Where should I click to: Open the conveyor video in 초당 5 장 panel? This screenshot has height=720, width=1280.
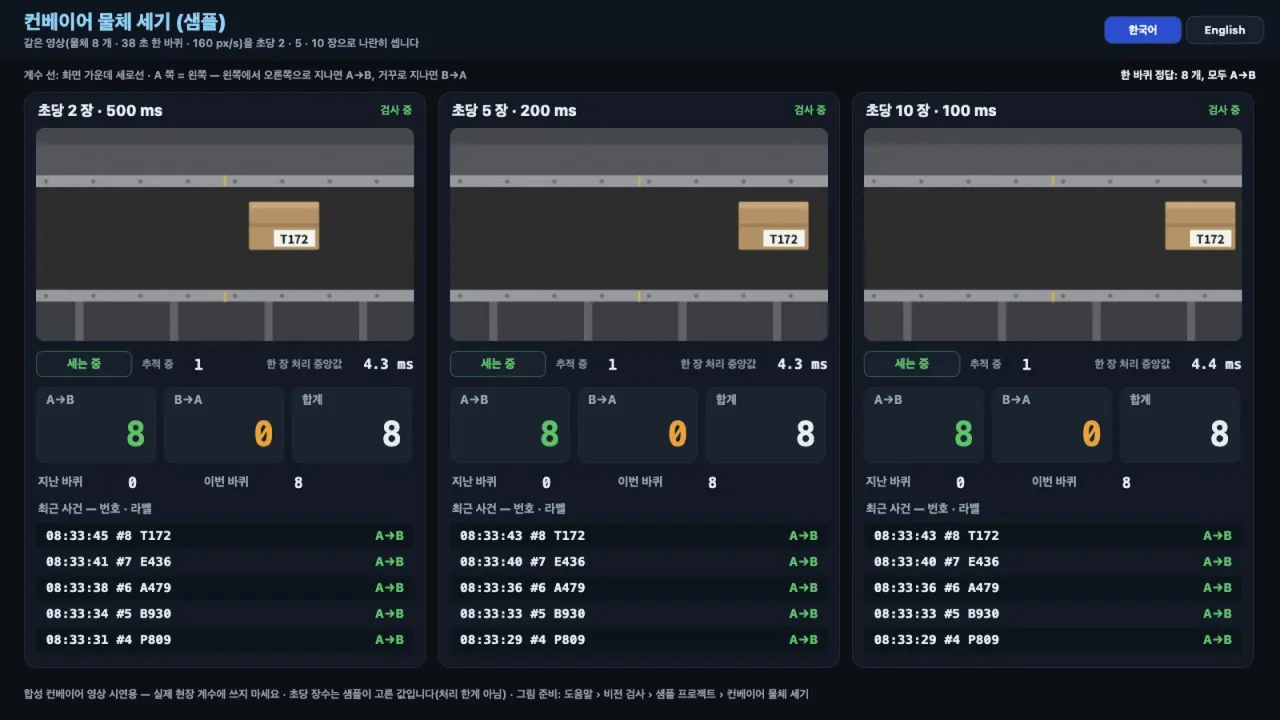639,234
